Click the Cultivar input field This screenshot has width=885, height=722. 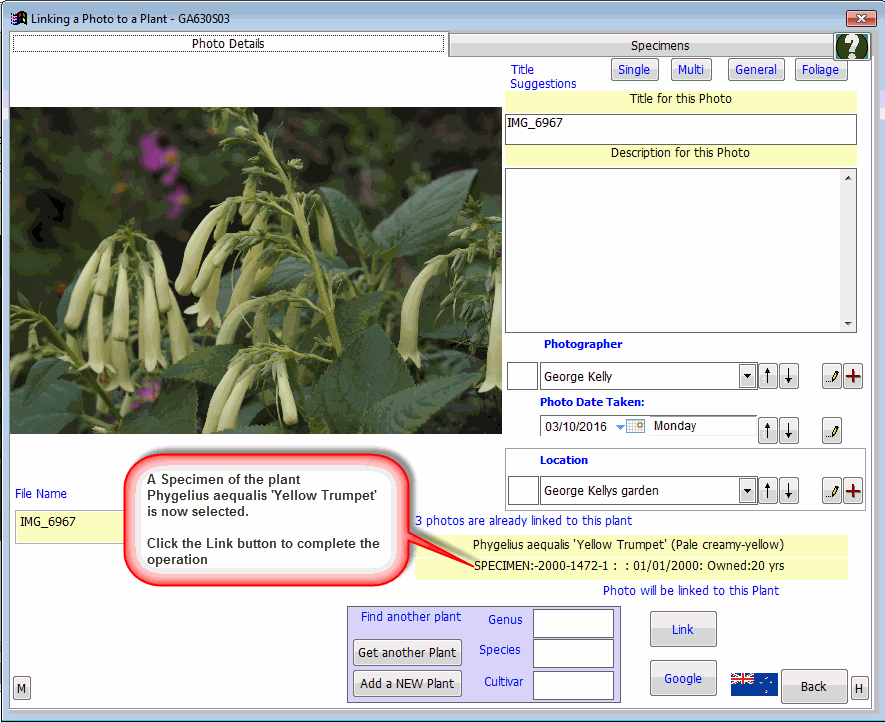(x=573, y=685)
